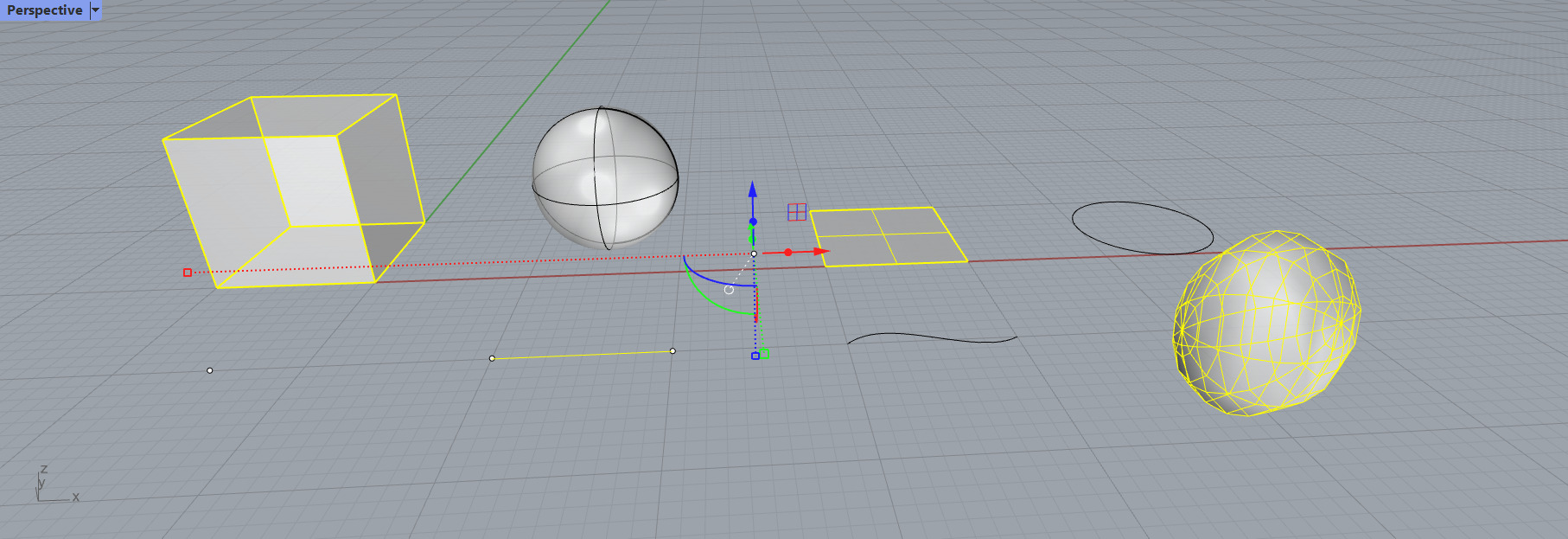Click the red X-axis gumball move arrow
This screenshot has width=1568, height=539.
(819, 252)
